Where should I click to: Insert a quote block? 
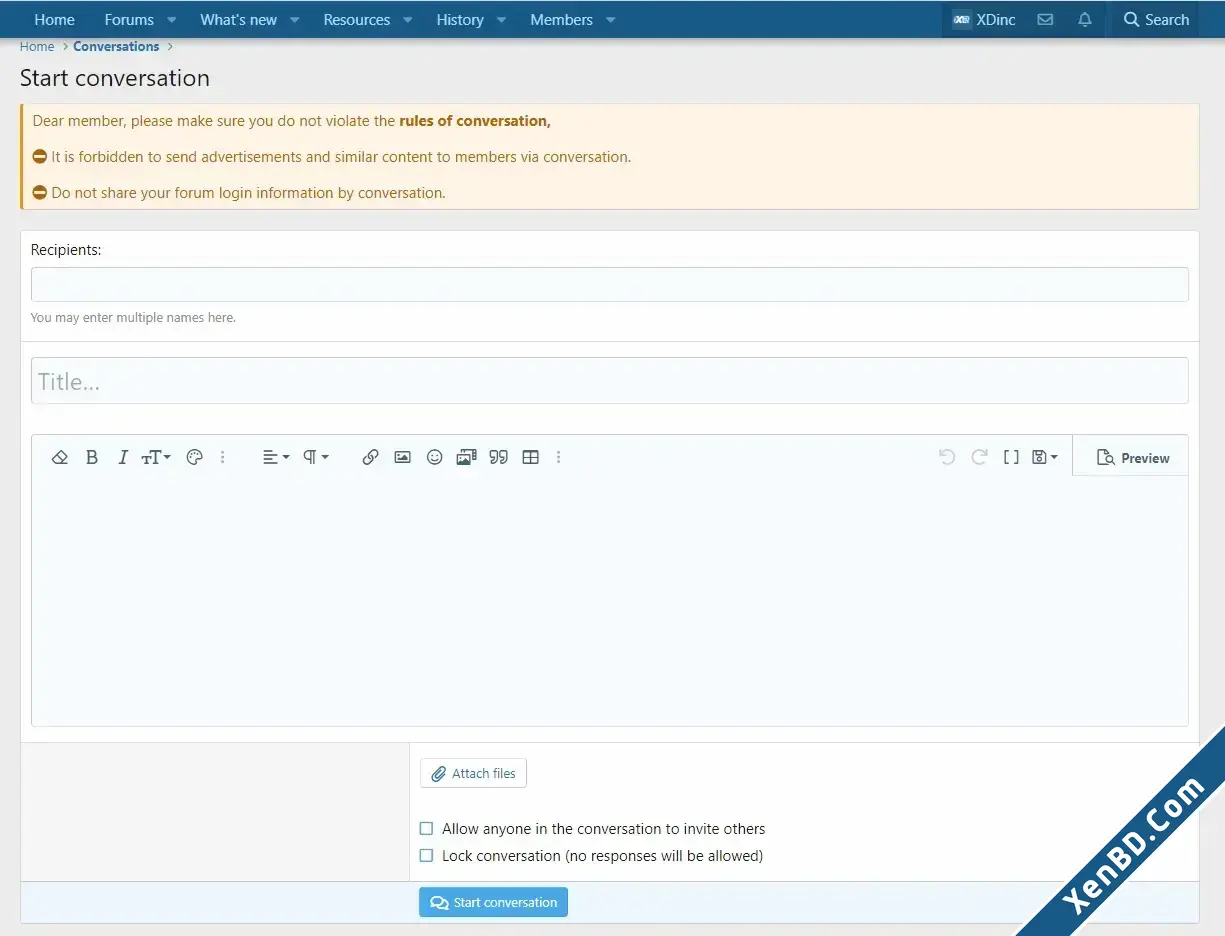[x=499, y=457]
